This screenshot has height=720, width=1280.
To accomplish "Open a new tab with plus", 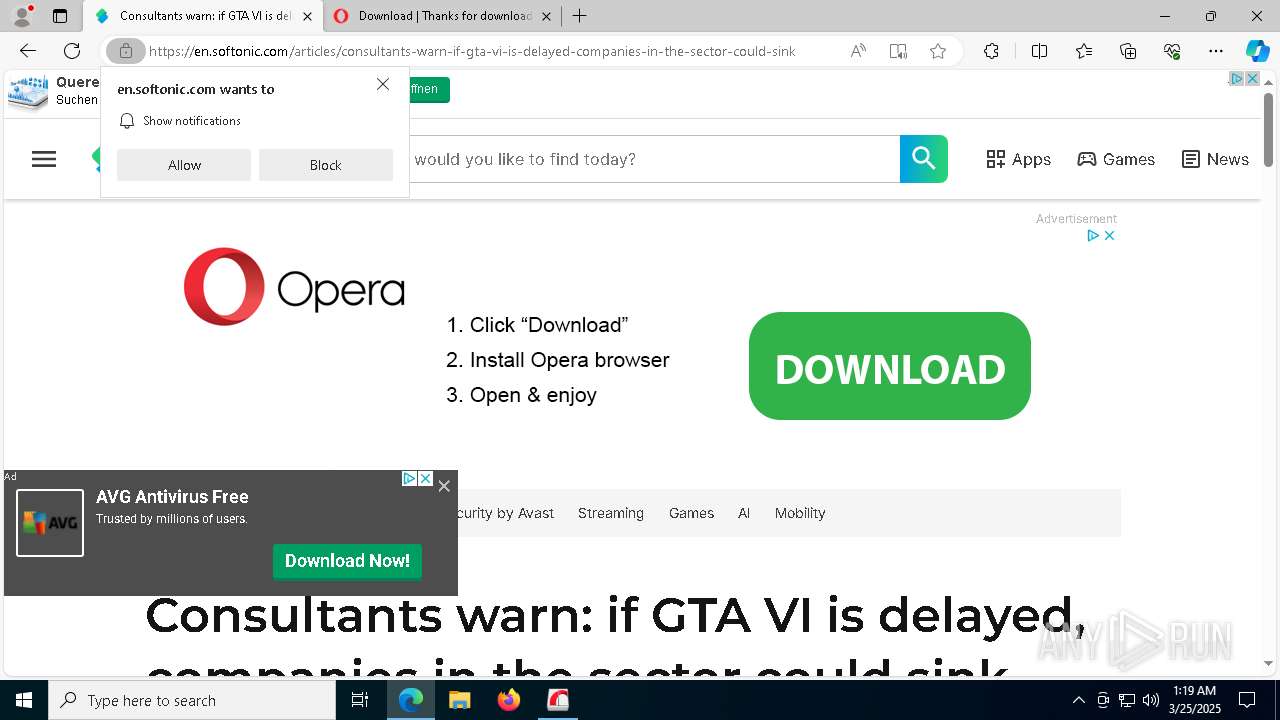I will [580, 16].
